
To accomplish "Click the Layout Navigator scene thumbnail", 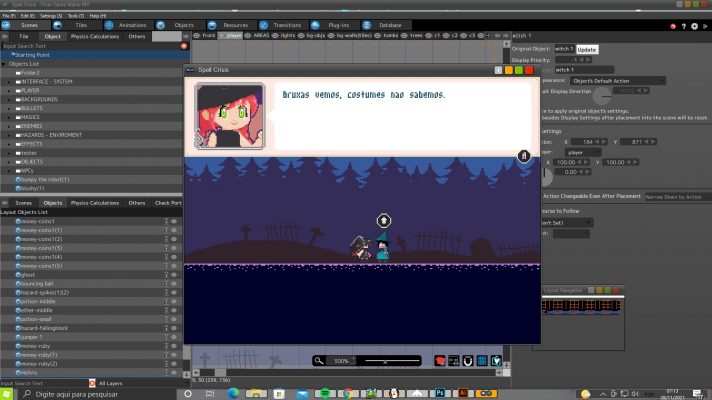I will 582,306.
